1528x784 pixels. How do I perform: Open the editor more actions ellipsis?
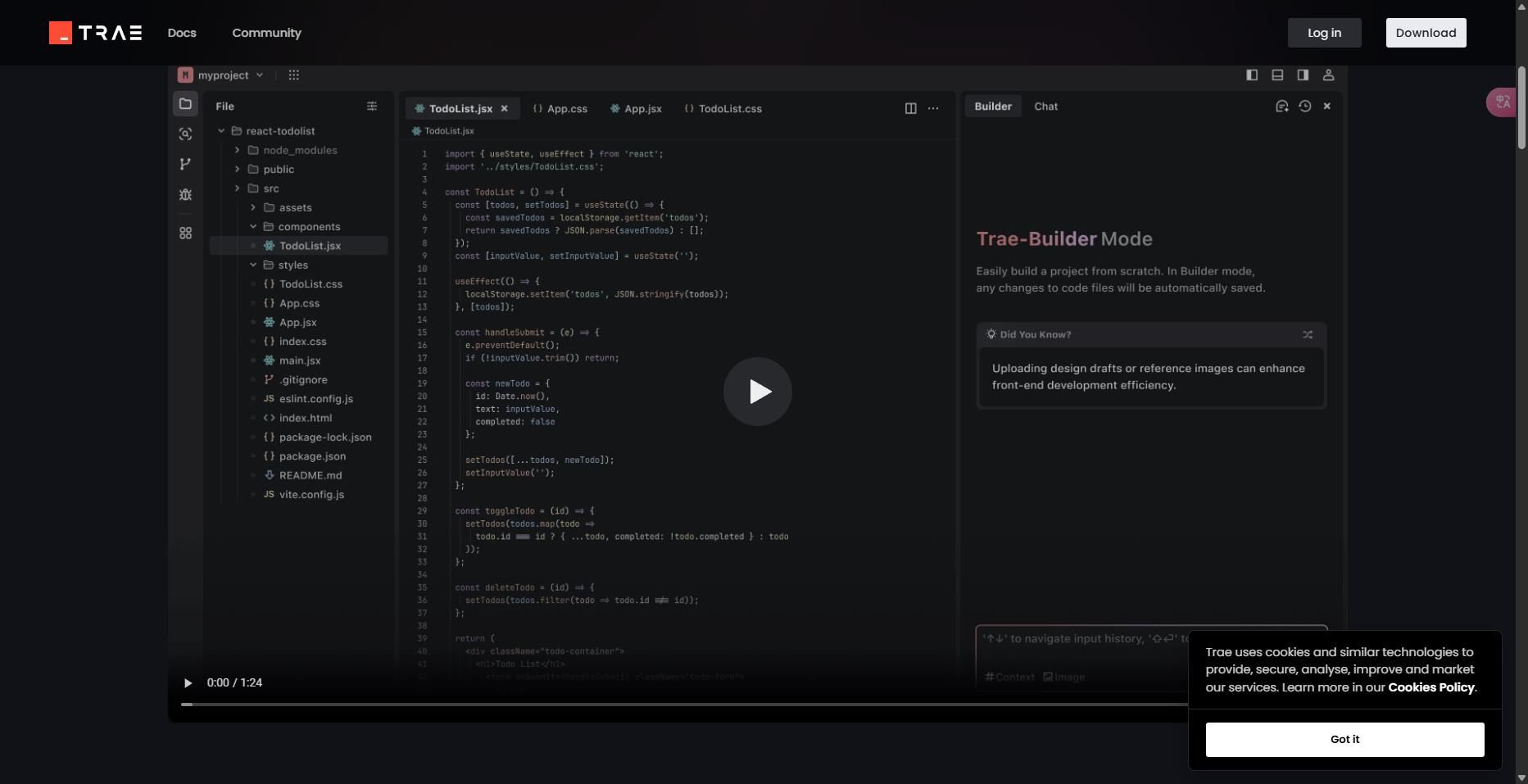tap(933, 108)
